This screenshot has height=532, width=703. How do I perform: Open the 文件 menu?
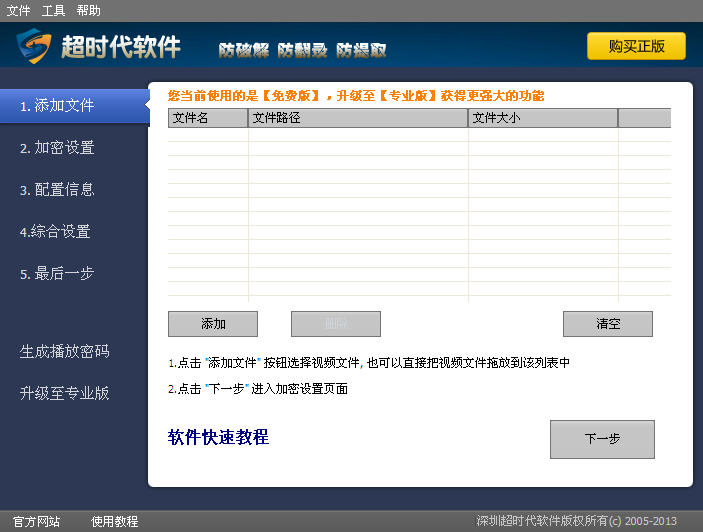tap(18, 10)
